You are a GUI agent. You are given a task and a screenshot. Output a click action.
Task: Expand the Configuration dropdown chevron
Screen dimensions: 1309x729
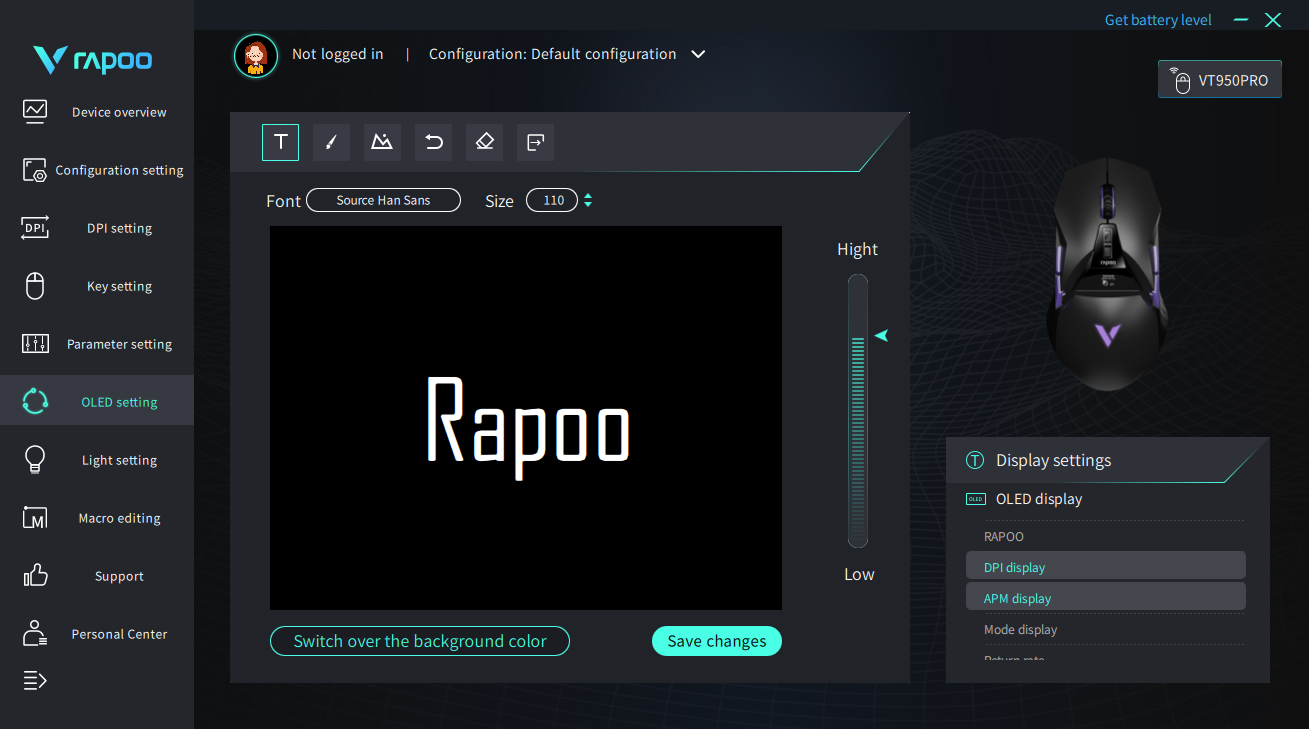click(x=698, y=54)
